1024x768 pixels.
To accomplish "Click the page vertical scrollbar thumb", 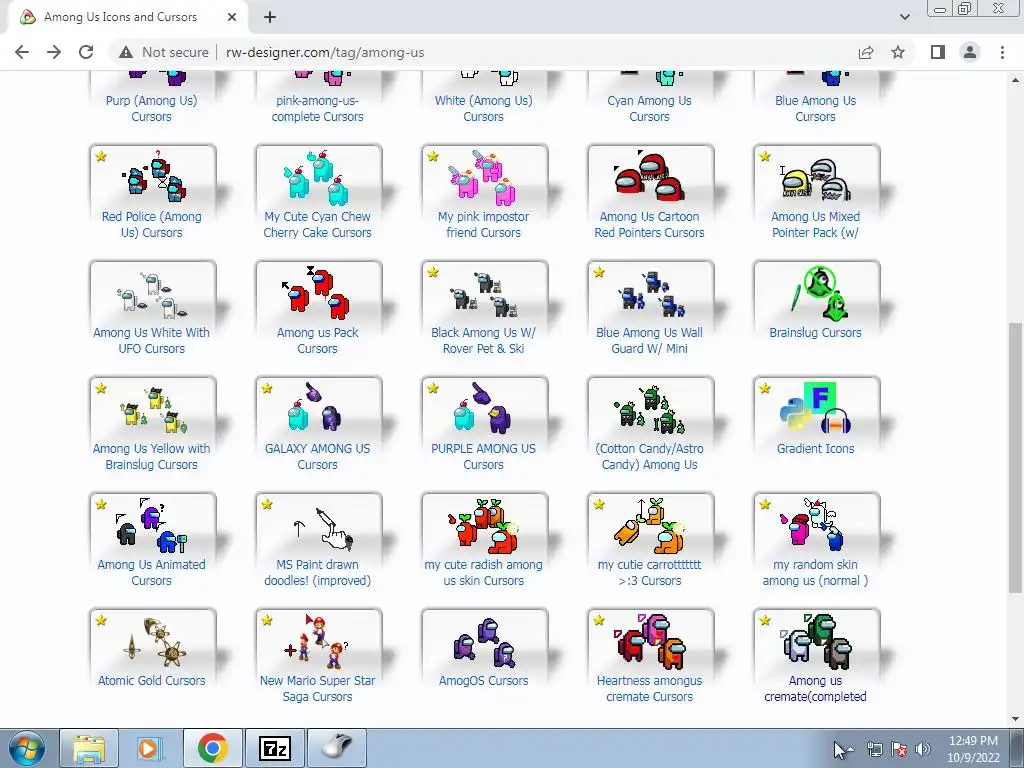I will coord(1016,457).
